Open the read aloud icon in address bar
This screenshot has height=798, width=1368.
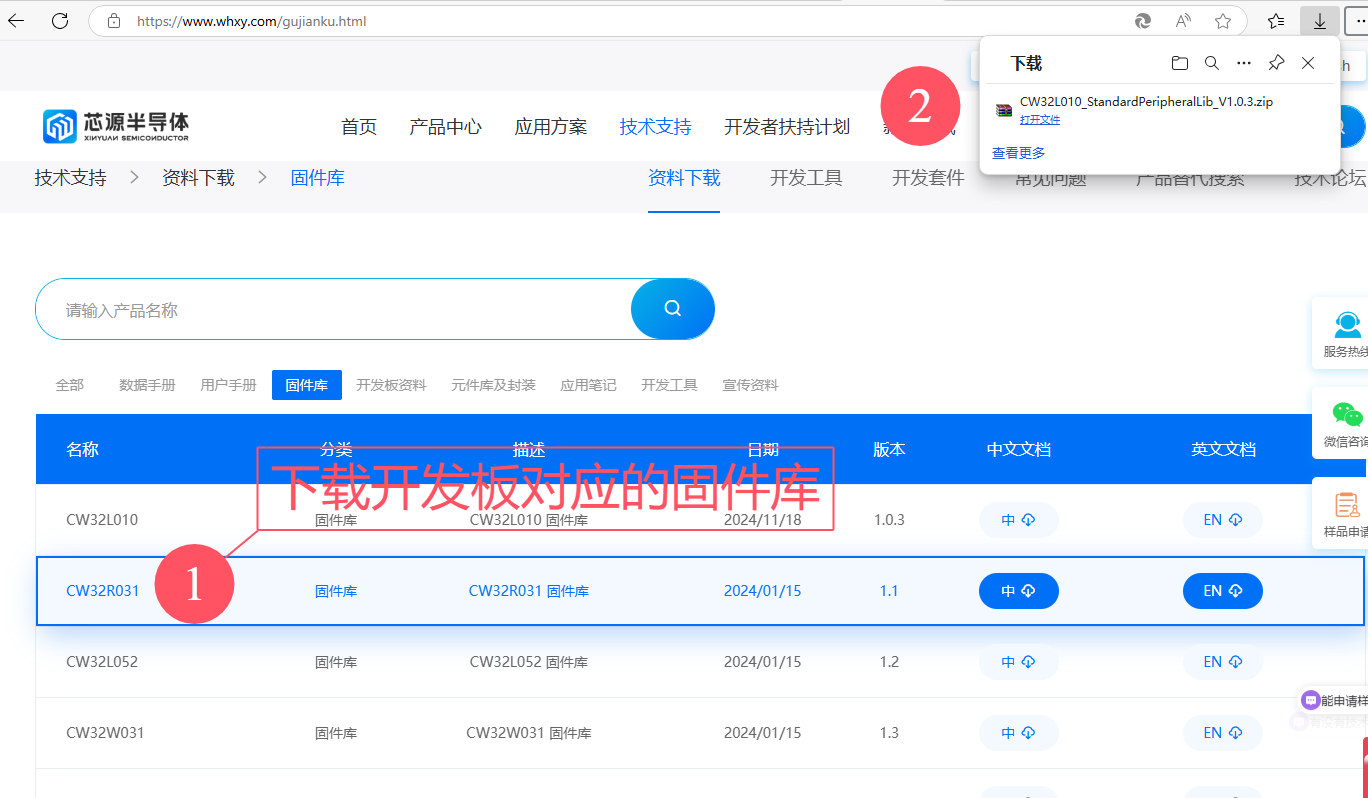pos(1183,21)
